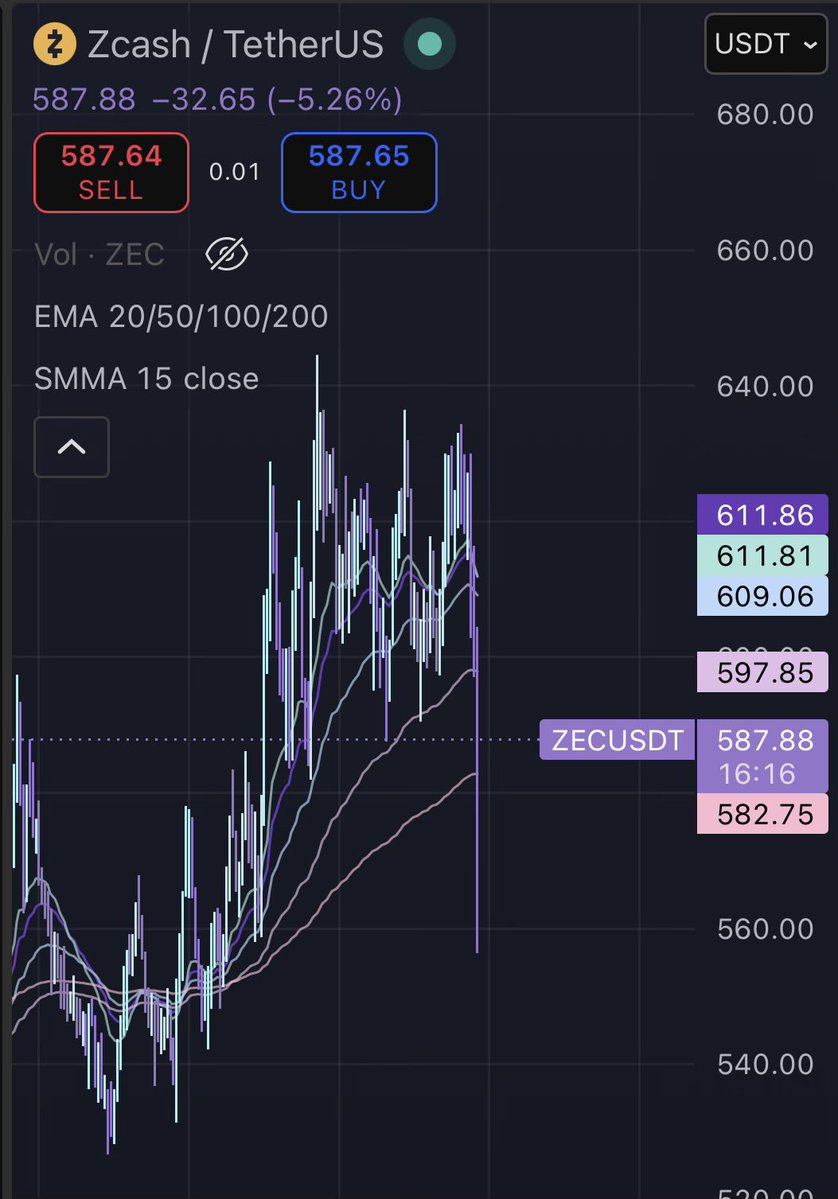Image resolution: width=838 pixels, height=1199 pixels.
Task: Select the Vol · ZEC indicator label
Action: point(99,255)
